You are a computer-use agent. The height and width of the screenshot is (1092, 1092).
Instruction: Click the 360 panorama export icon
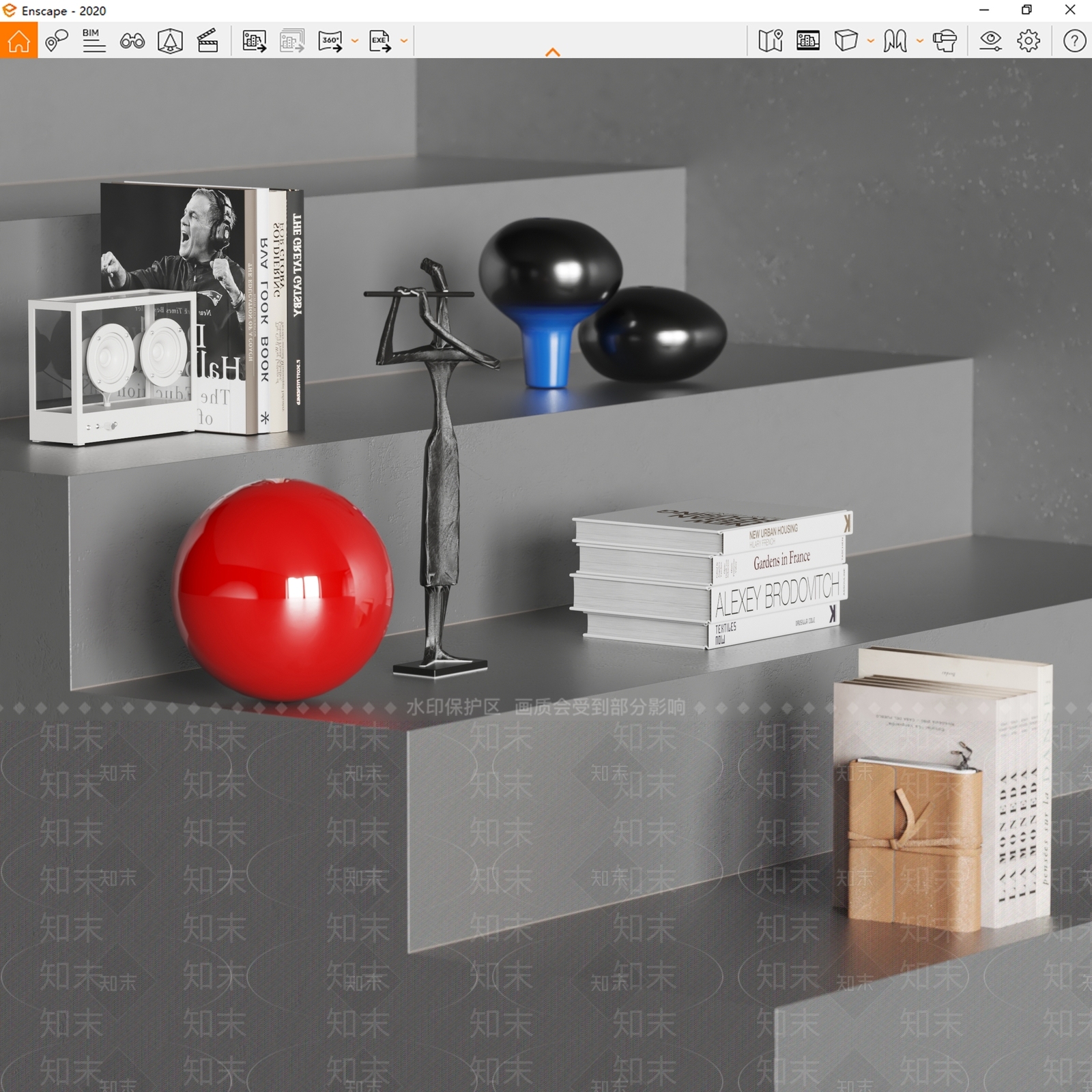[330, 41]
